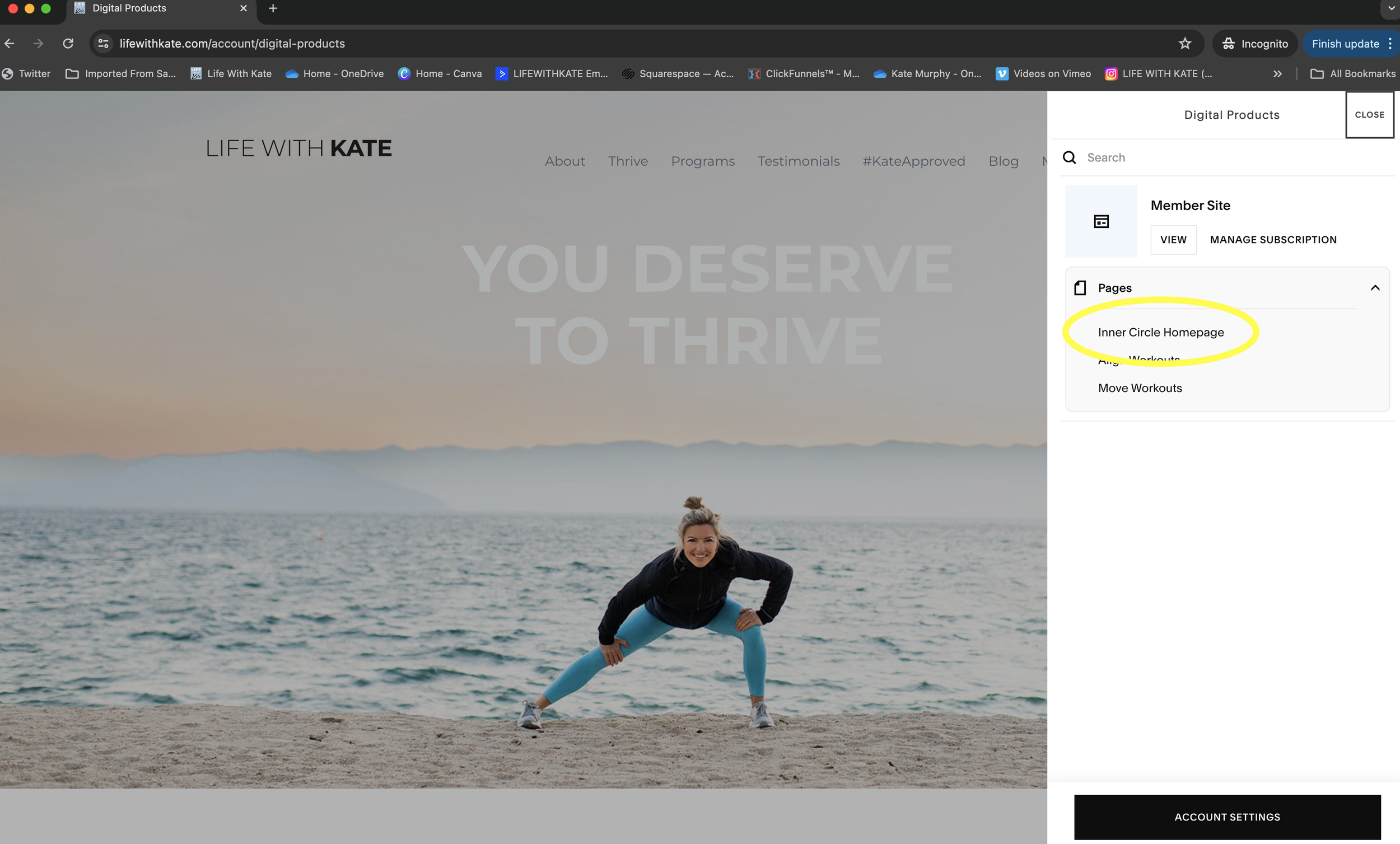The image size is (1400, 844).
Task: Click the ACCOUNT SETTINGS button
Action: 1227,817
